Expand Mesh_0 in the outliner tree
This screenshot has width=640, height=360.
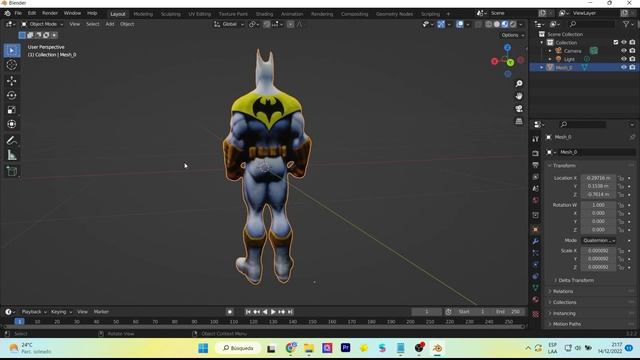tap(542, 67)
